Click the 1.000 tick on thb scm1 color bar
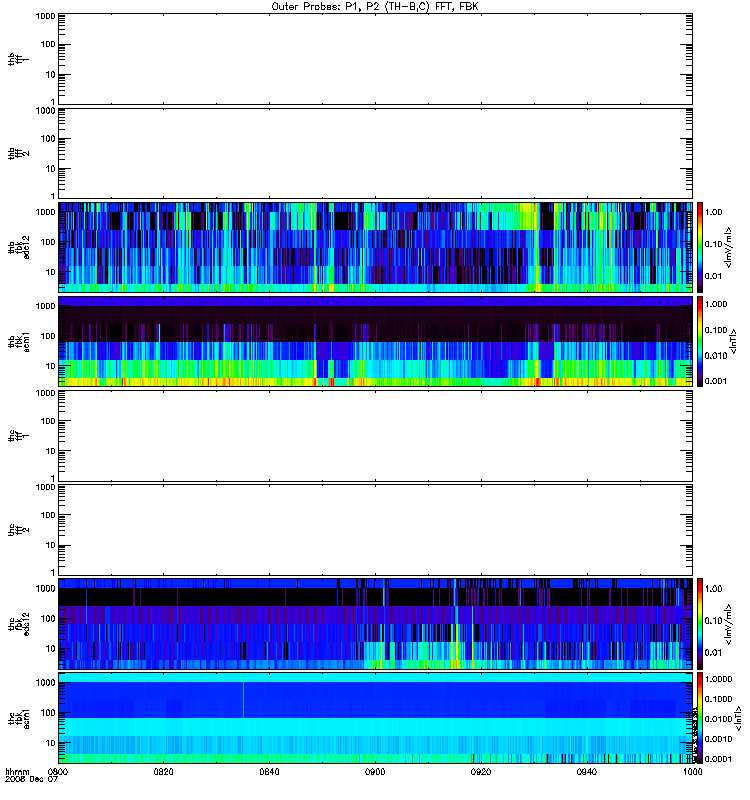The image size is (750, 800). tap(716, 304)
